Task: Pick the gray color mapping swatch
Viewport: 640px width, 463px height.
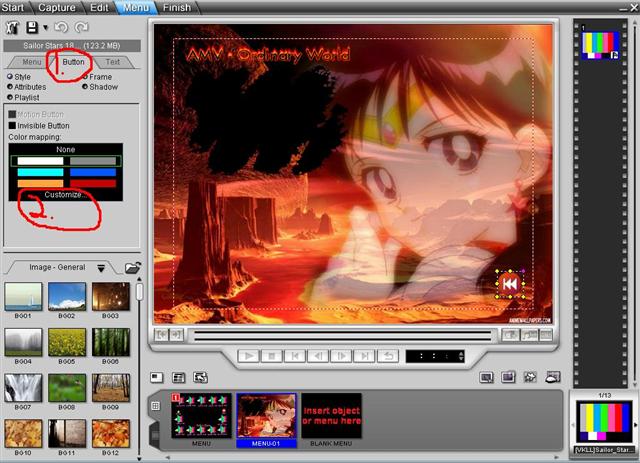Action: (93, 161)
